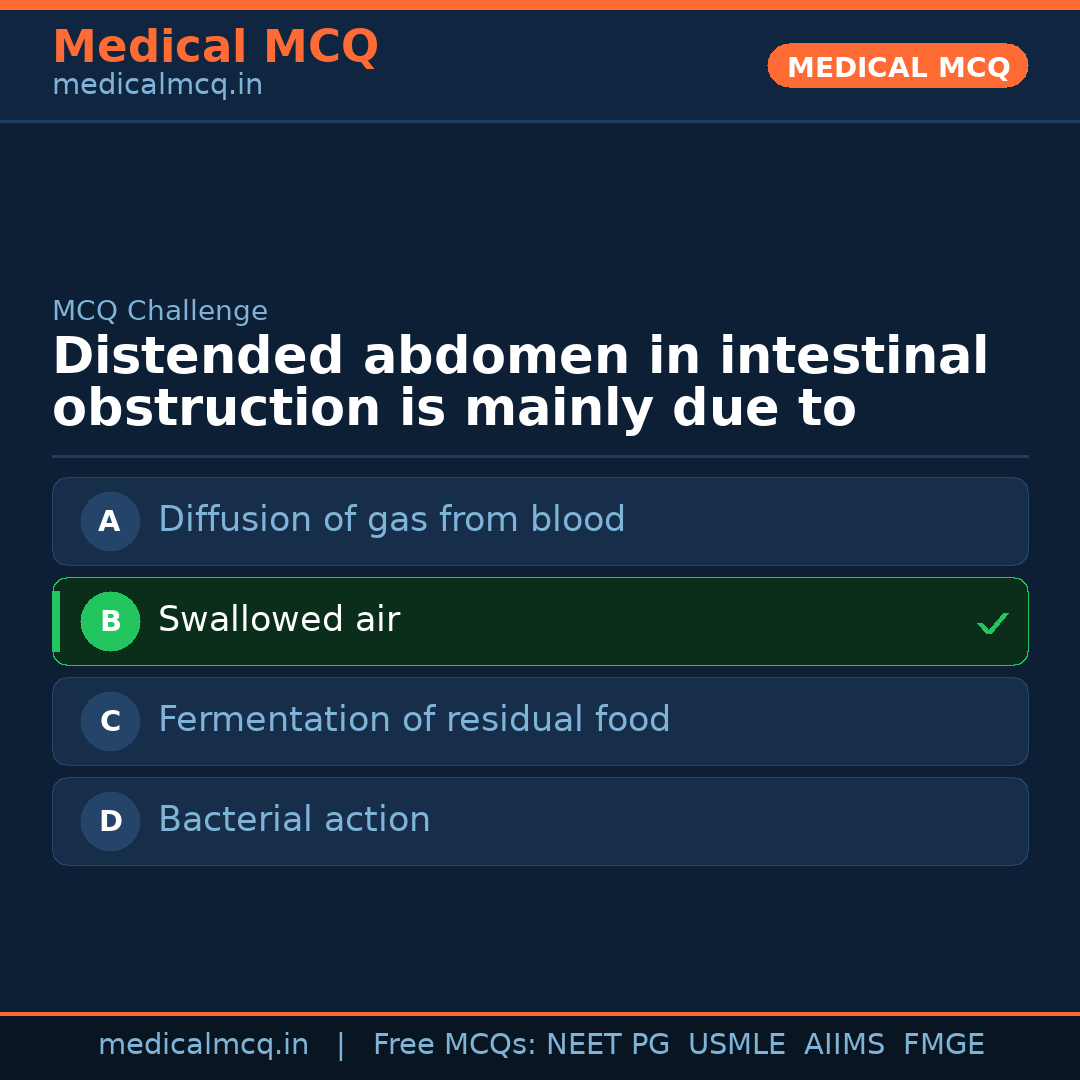Open the medicalmcq.in link in footer
Viewport: 1080px width, 1080px height.
point(203,1045)
